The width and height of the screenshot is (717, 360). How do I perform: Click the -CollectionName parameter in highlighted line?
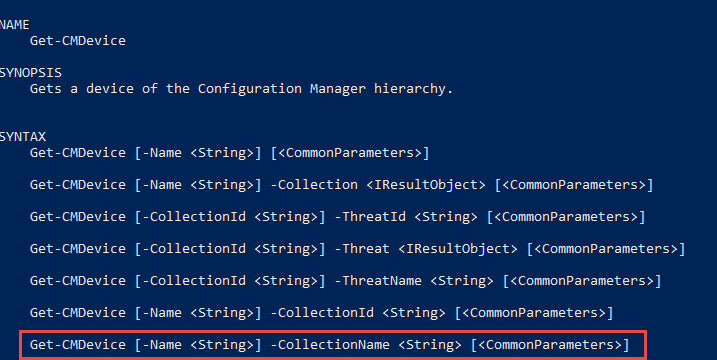coord(330,345)
